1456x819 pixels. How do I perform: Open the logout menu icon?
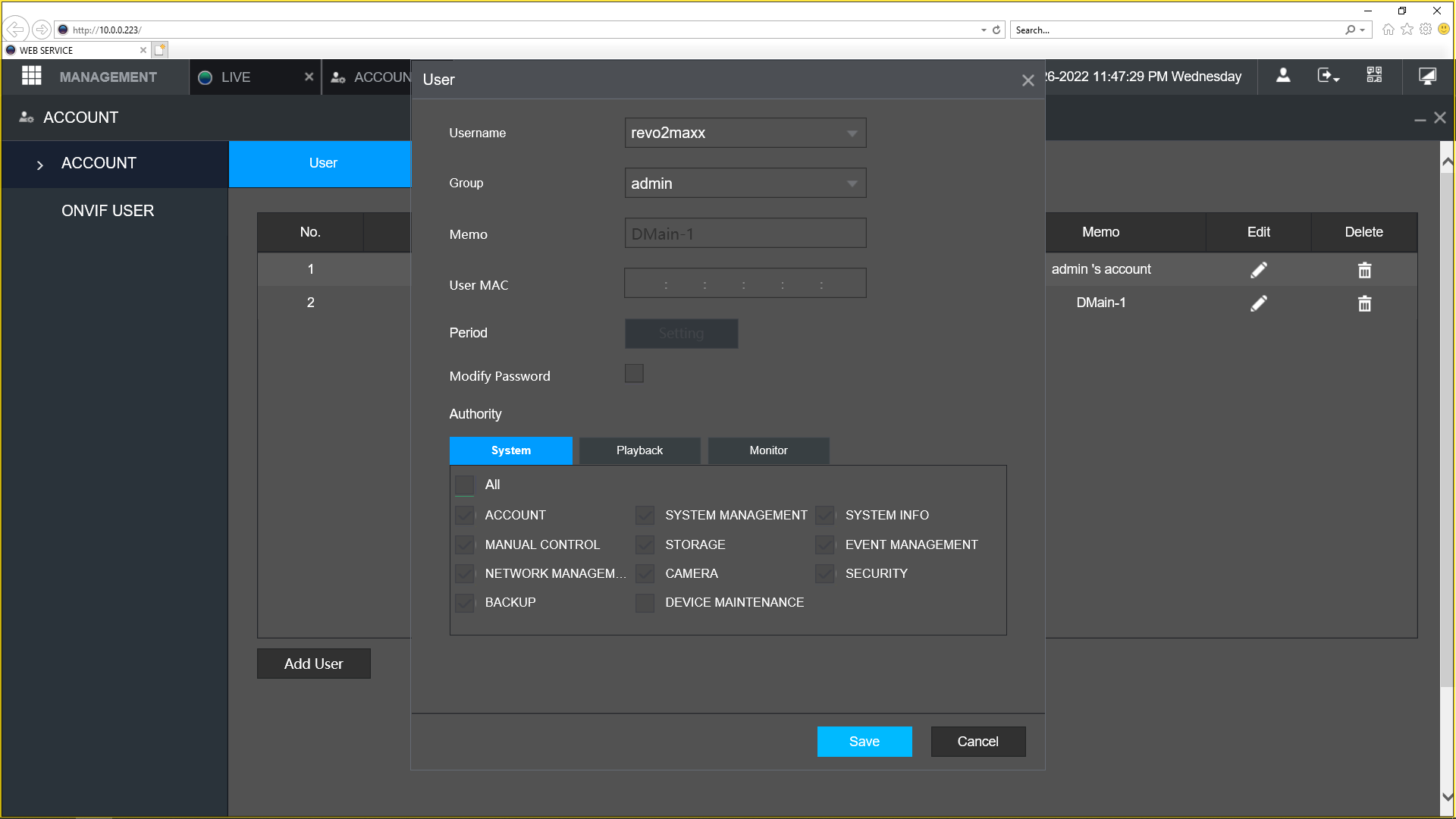point(1328,76)
